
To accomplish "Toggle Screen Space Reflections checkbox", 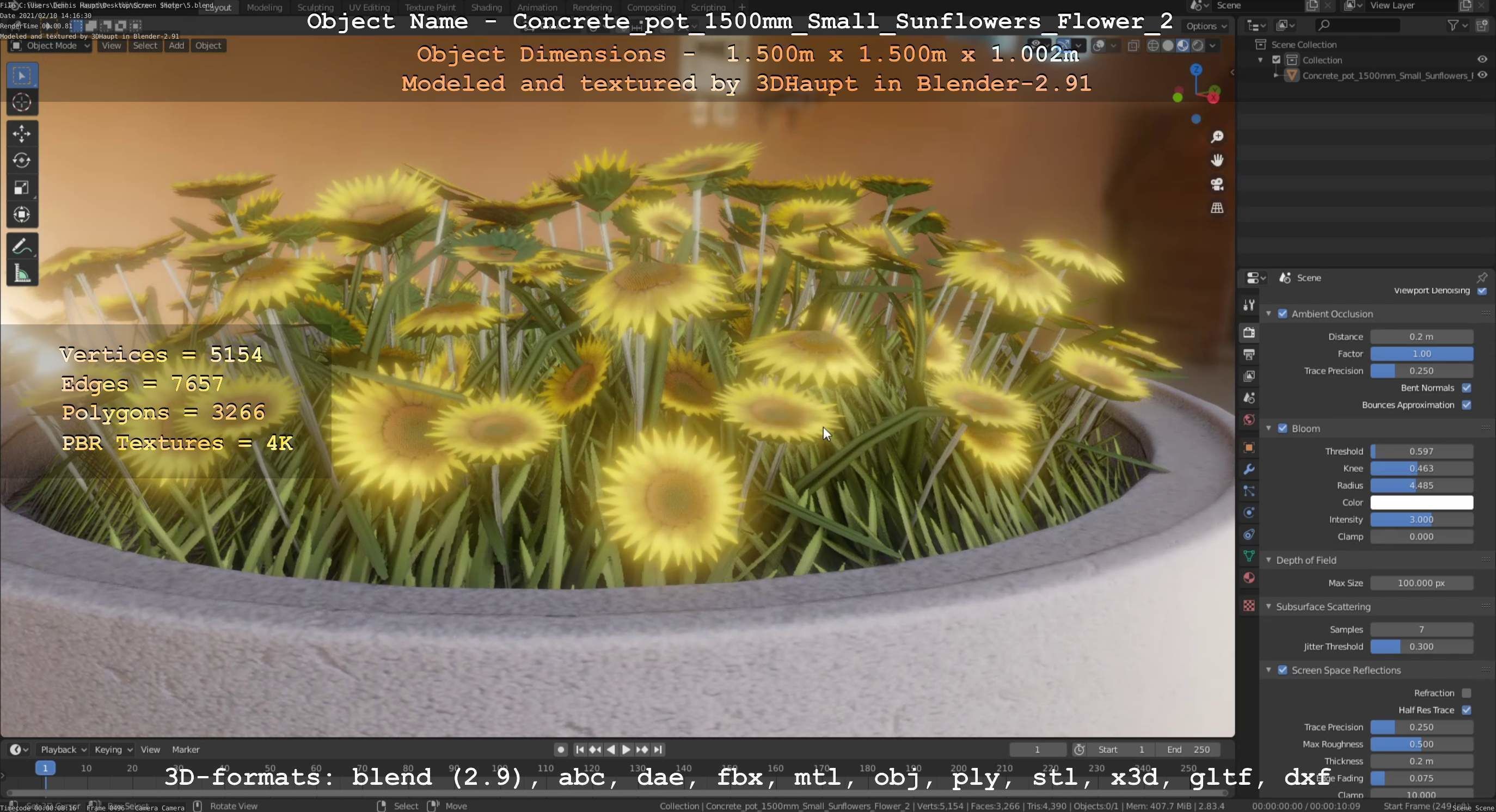I will [1283, 670].
